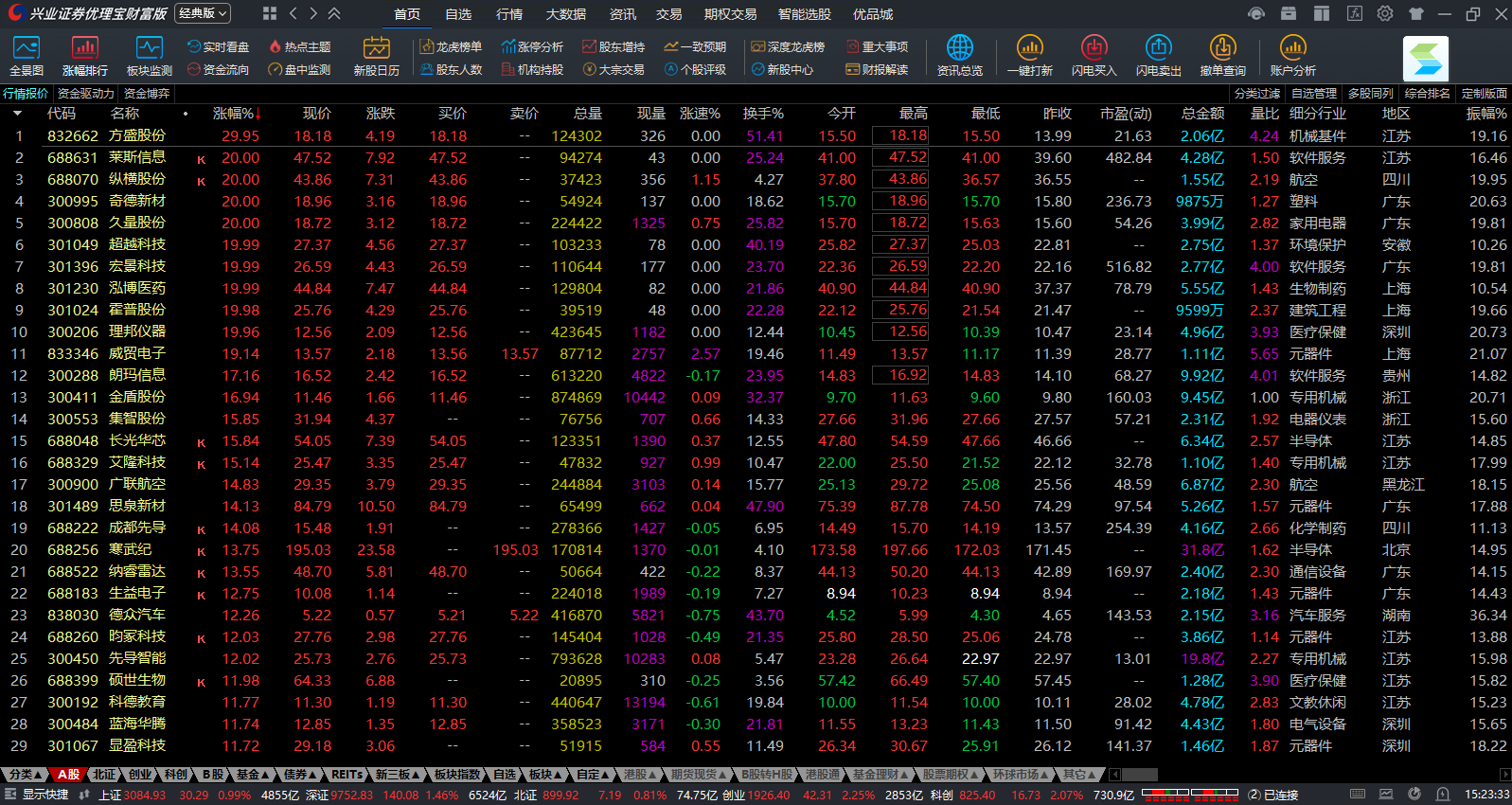Open the 交易 menu in top navigation
This screenshot has height=805, width=1512.
click(668, 14)
